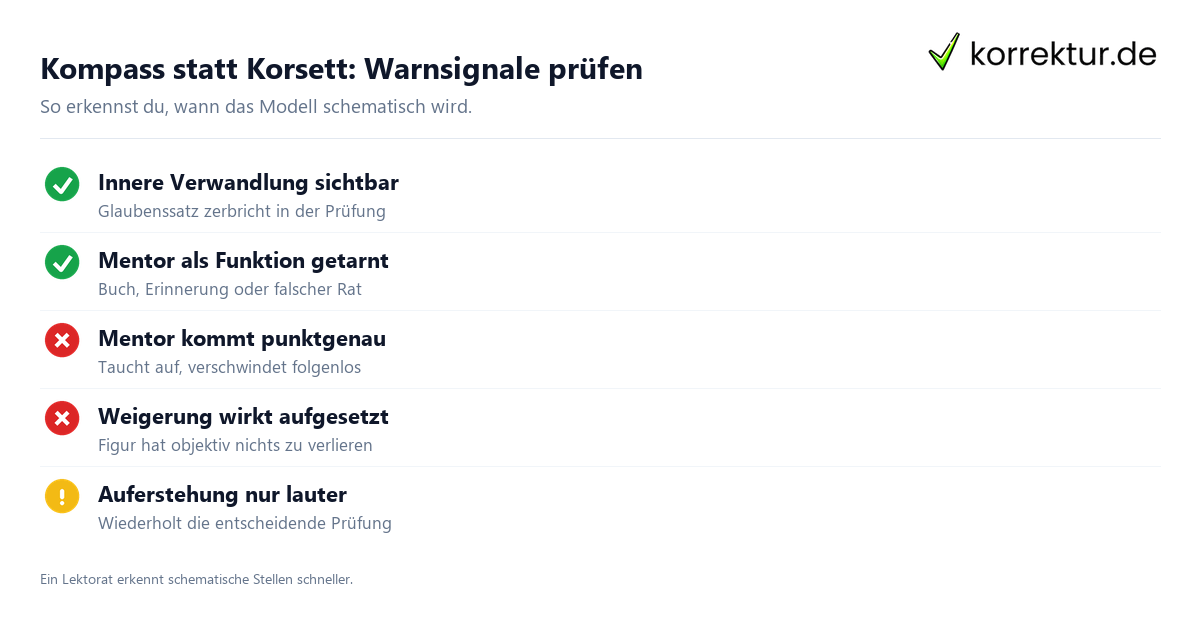Click the footer note about Ein Lektorat
The height and width of the screenshot is (630, 1200).
coord(196,579)
